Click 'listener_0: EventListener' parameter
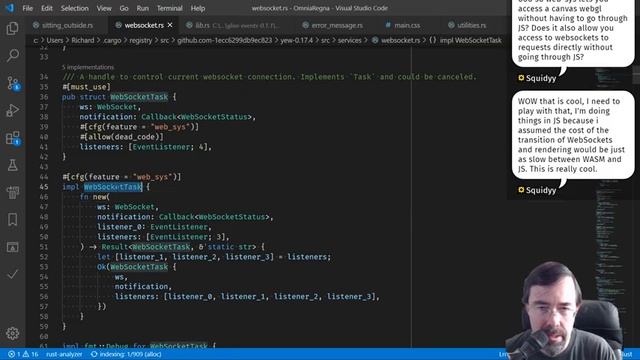The width and height of the screenshot is (640, 360). pos(152,227)
